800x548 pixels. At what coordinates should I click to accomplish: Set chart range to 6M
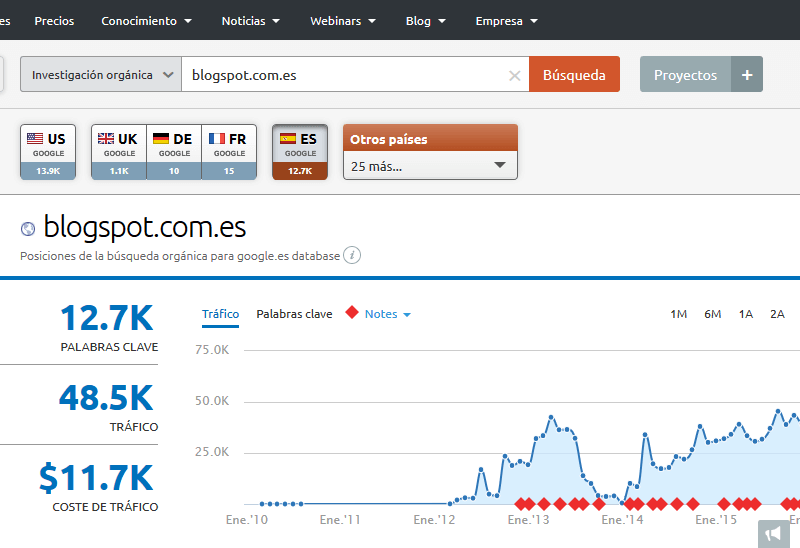tap(713, 314)
